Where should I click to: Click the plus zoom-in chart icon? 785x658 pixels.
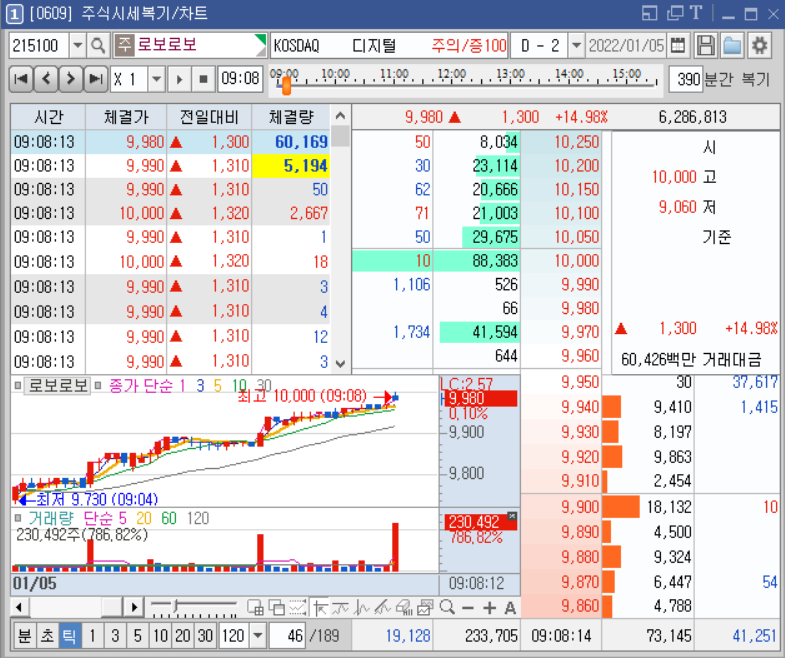pyautogui.click(x=489, y=608)
